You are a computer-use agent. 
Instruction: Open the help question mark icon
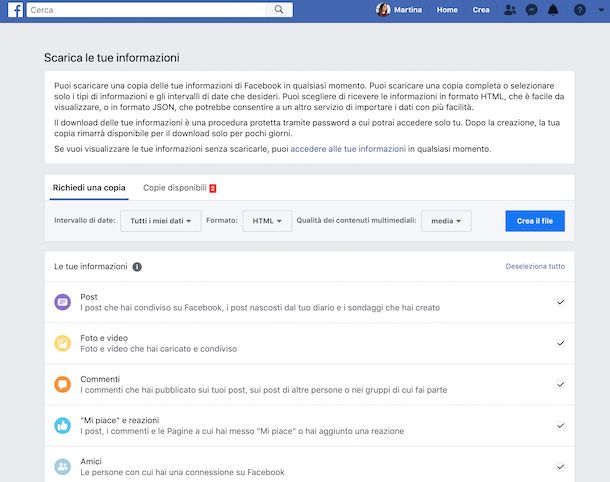point(580,10)
